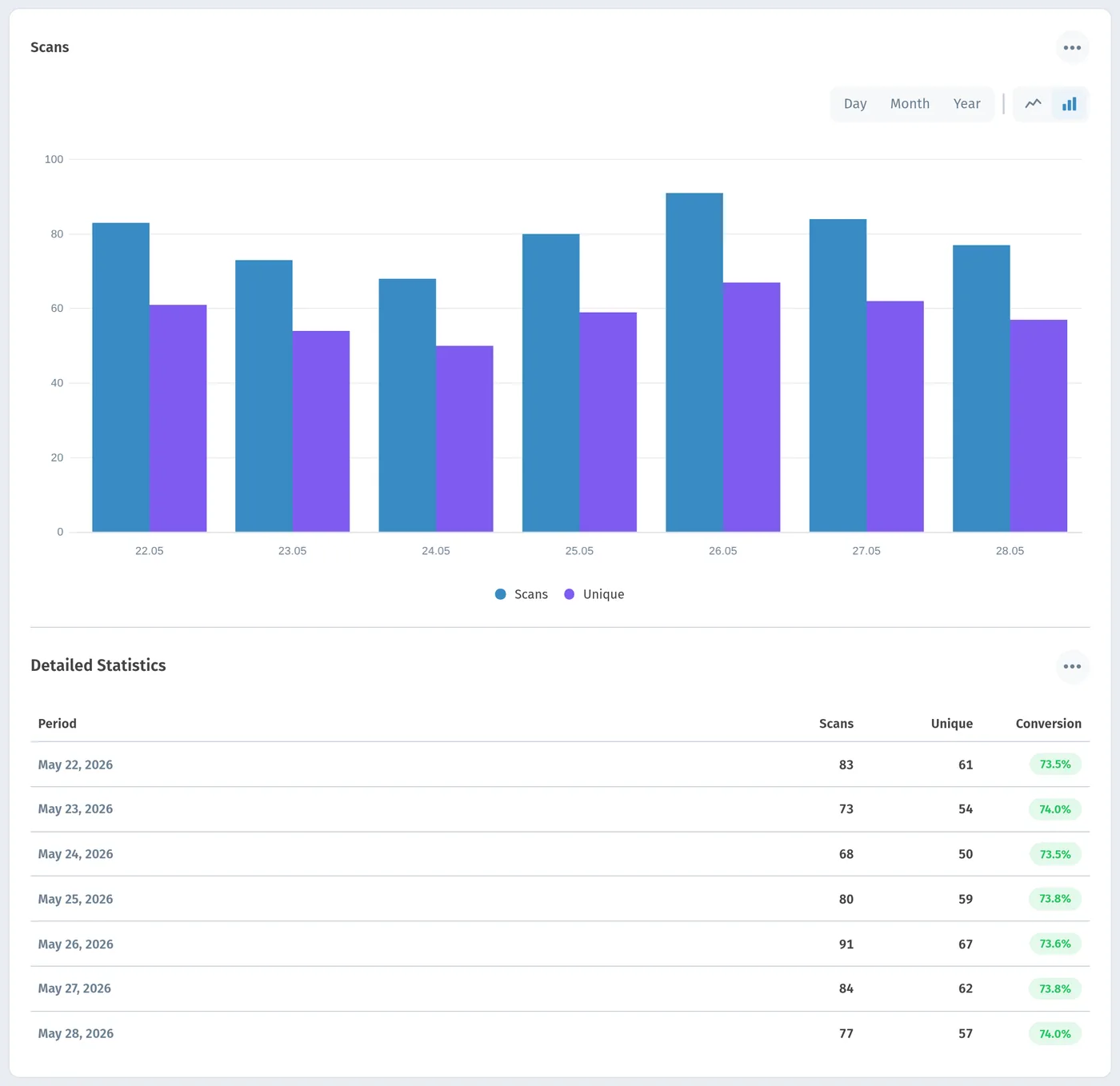Click the blue Scans bar for 22.05
Screen dimensions: 1120x1086
coord(121,377)
